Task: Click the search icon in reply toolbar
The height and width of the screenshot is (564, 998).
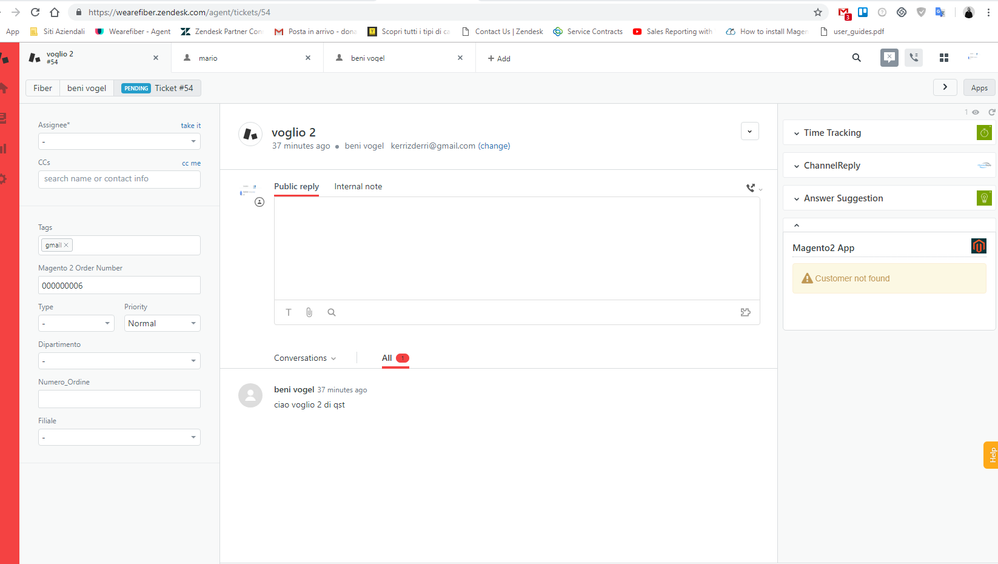Action: 331,312
